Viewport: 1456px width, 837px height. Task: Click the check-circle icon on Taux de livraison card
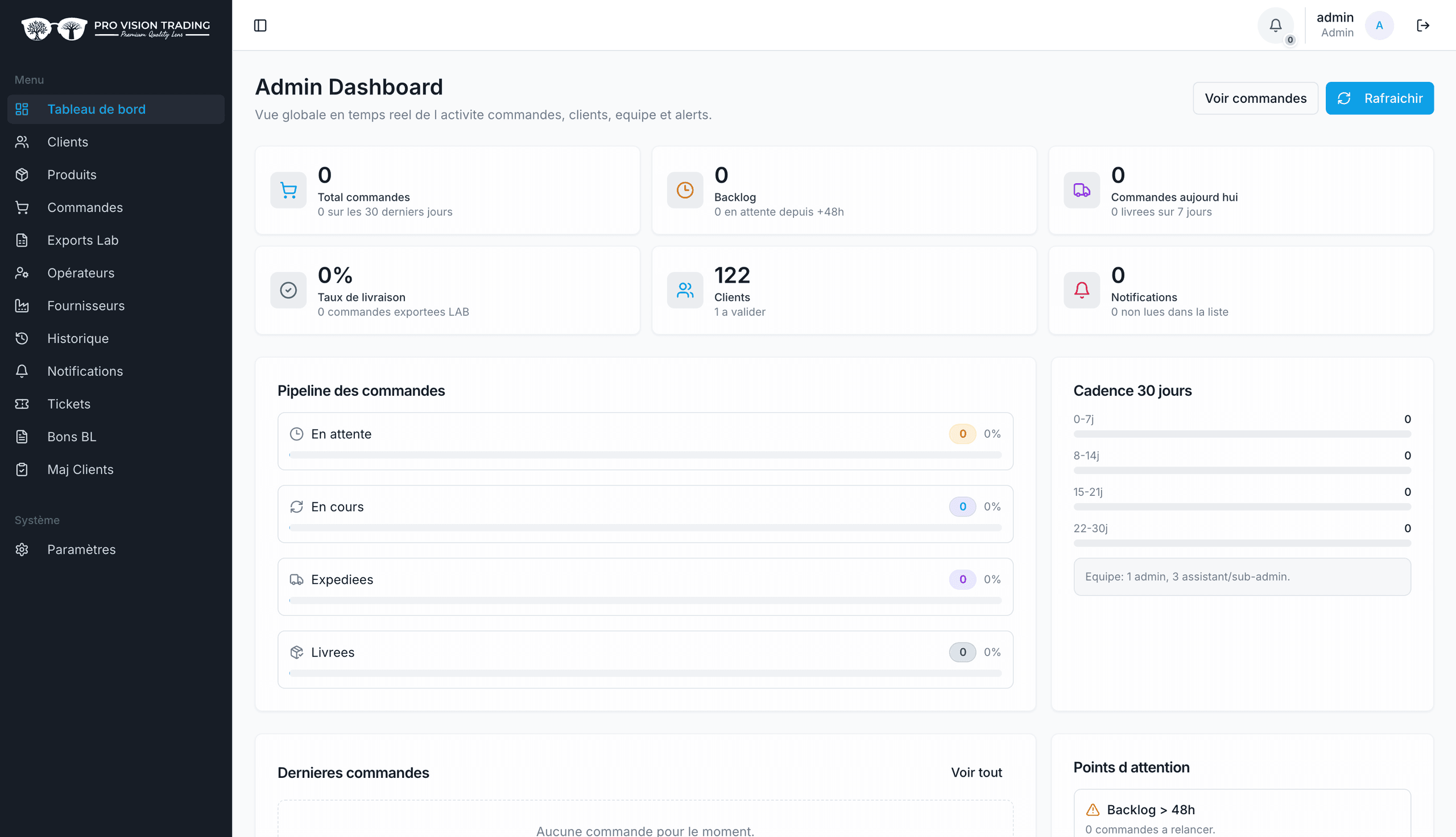[288, 291]
